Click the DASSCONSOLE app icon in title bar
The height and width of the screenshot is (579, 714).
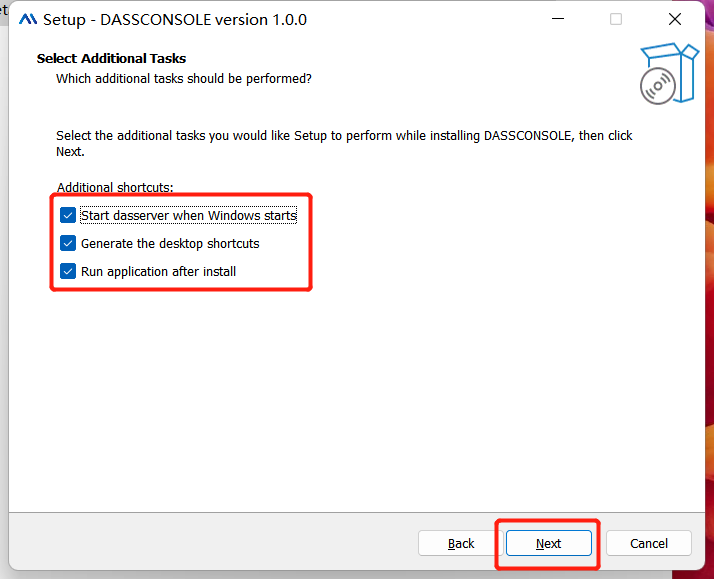(x=28, y=19)
